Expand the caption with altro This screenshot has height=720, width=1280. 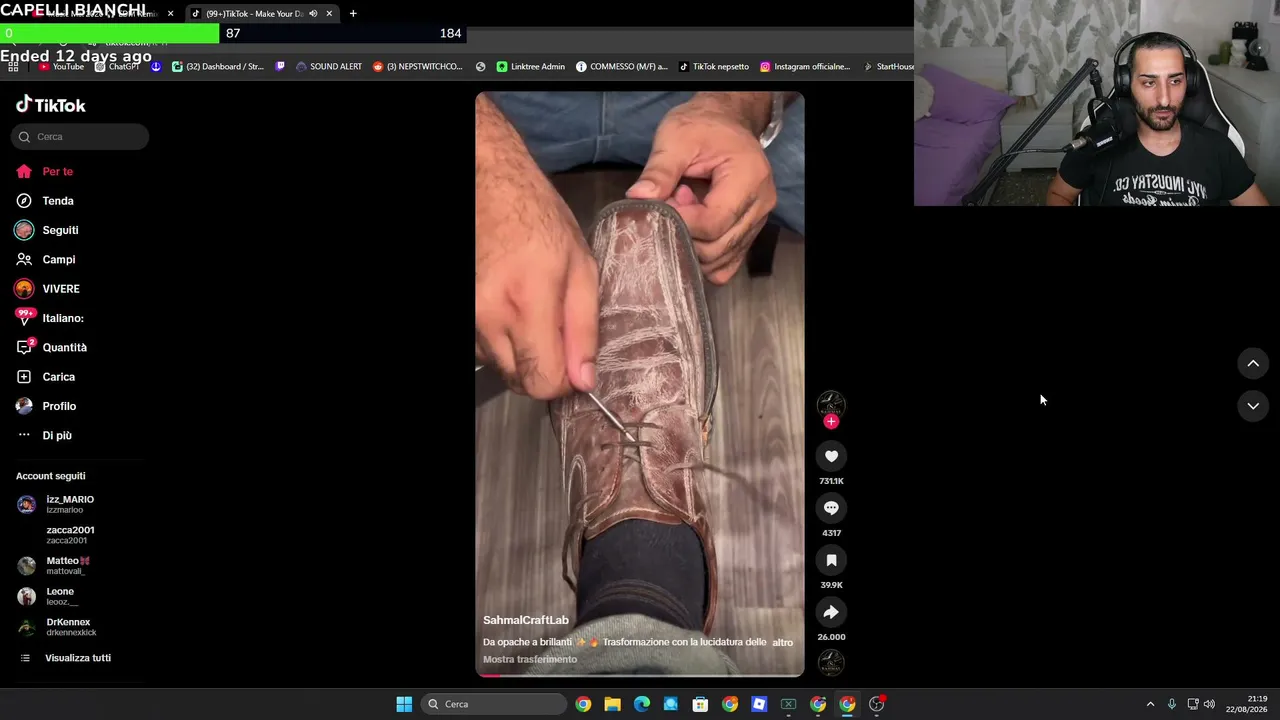pos(782,642)
